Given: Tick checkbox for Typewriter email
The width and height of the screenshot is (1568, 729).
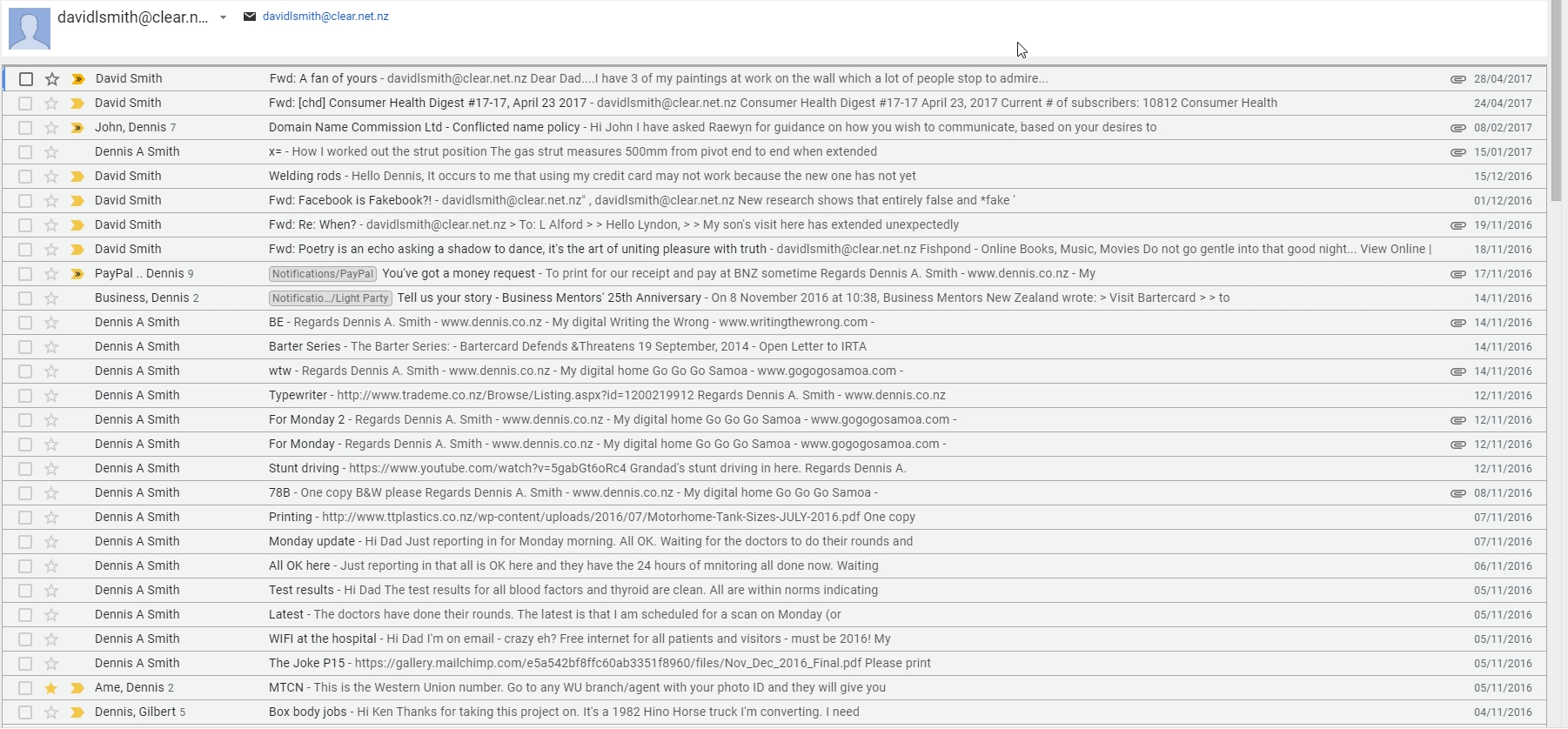Looking at the screenshot, I should (25, 396).
